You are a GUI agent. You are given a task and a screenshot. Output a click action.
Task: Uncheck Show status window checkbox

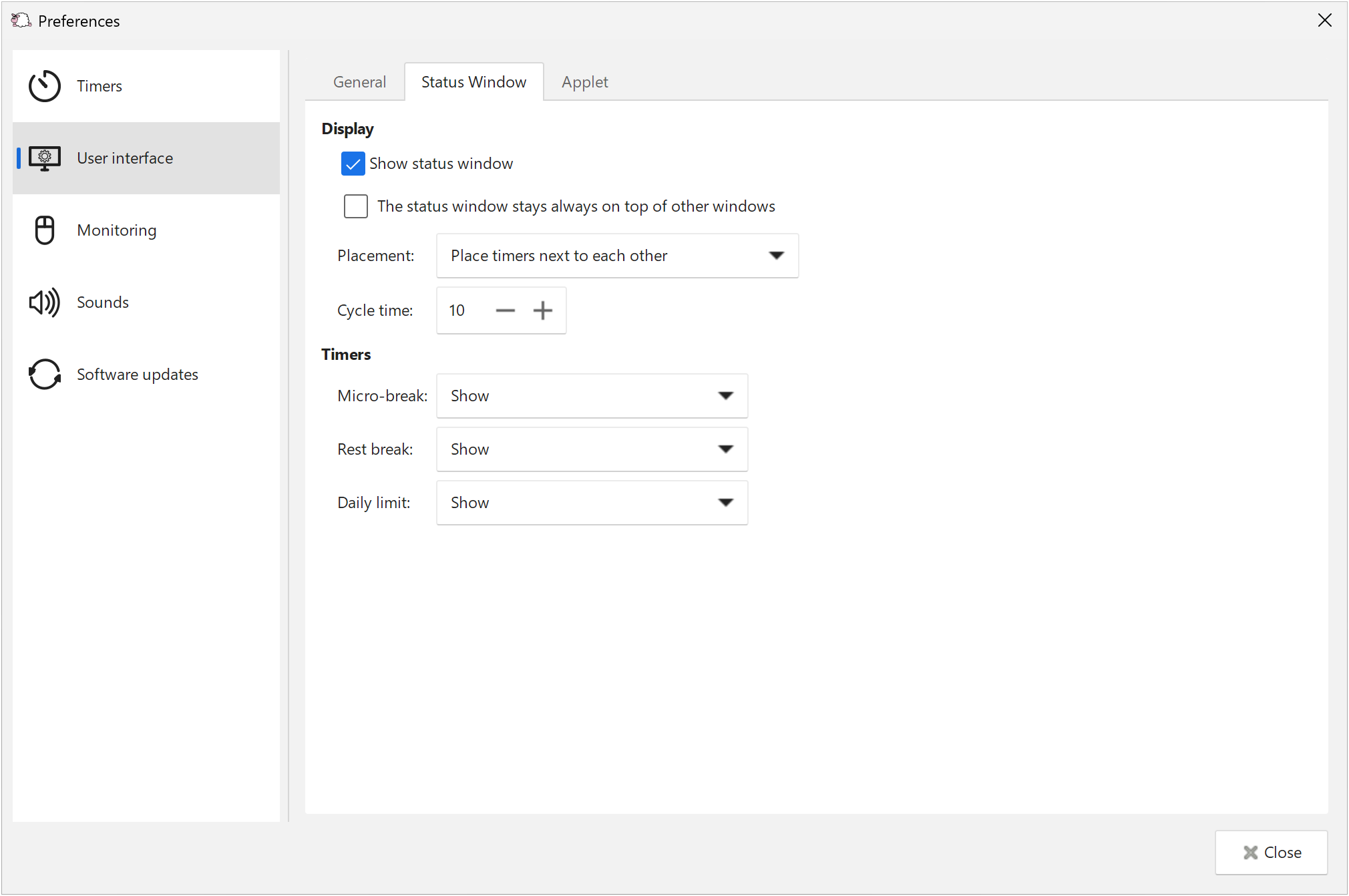[353, 164]
